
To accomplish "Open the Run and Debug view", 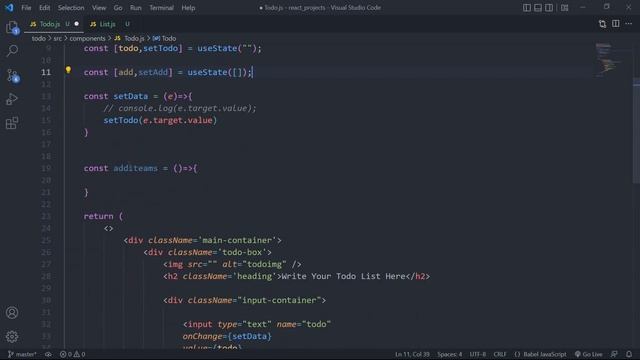I will (x=12, y=99).
